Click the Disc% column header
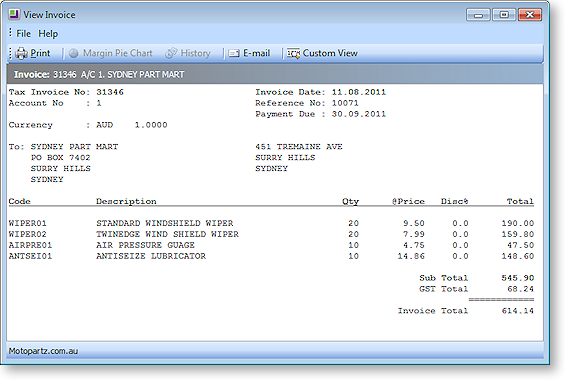Screen dimensions: 565x380 454,201
